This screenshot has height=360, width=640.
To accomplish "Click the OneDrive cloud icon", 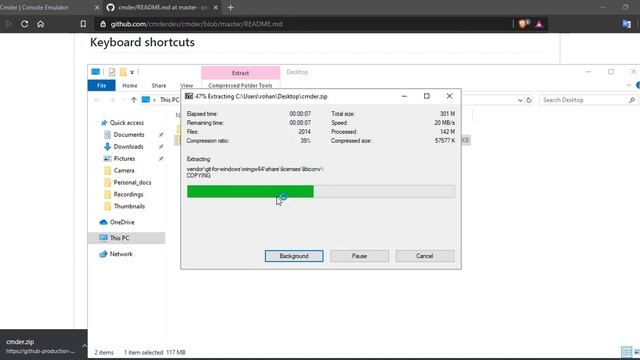I will coord(103,222).
